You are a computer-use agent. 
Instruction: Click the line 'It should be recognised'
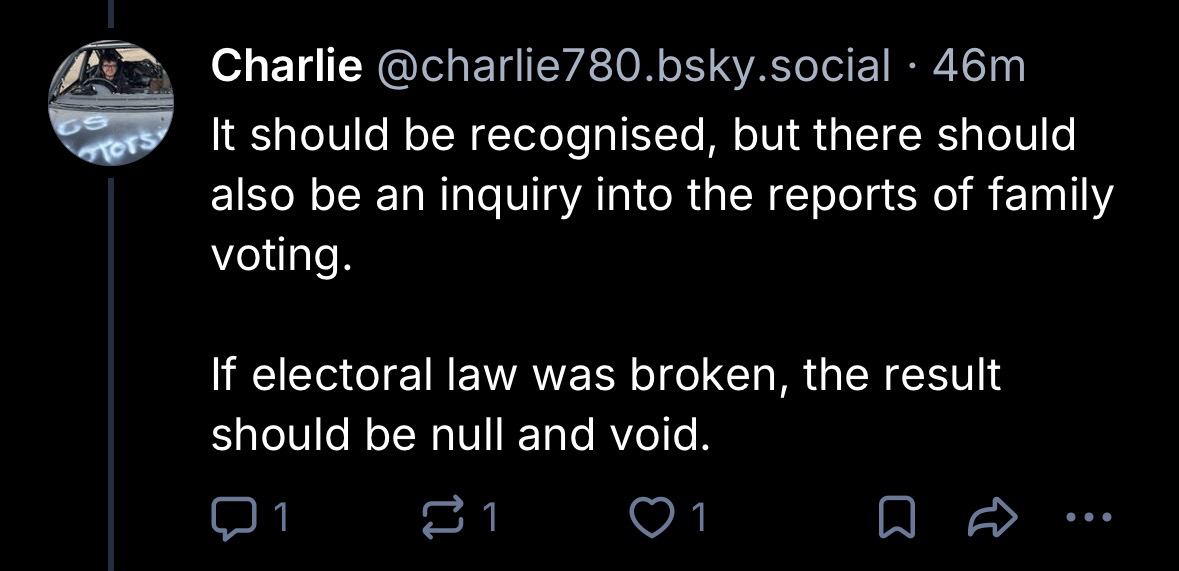tap(642, 135)
